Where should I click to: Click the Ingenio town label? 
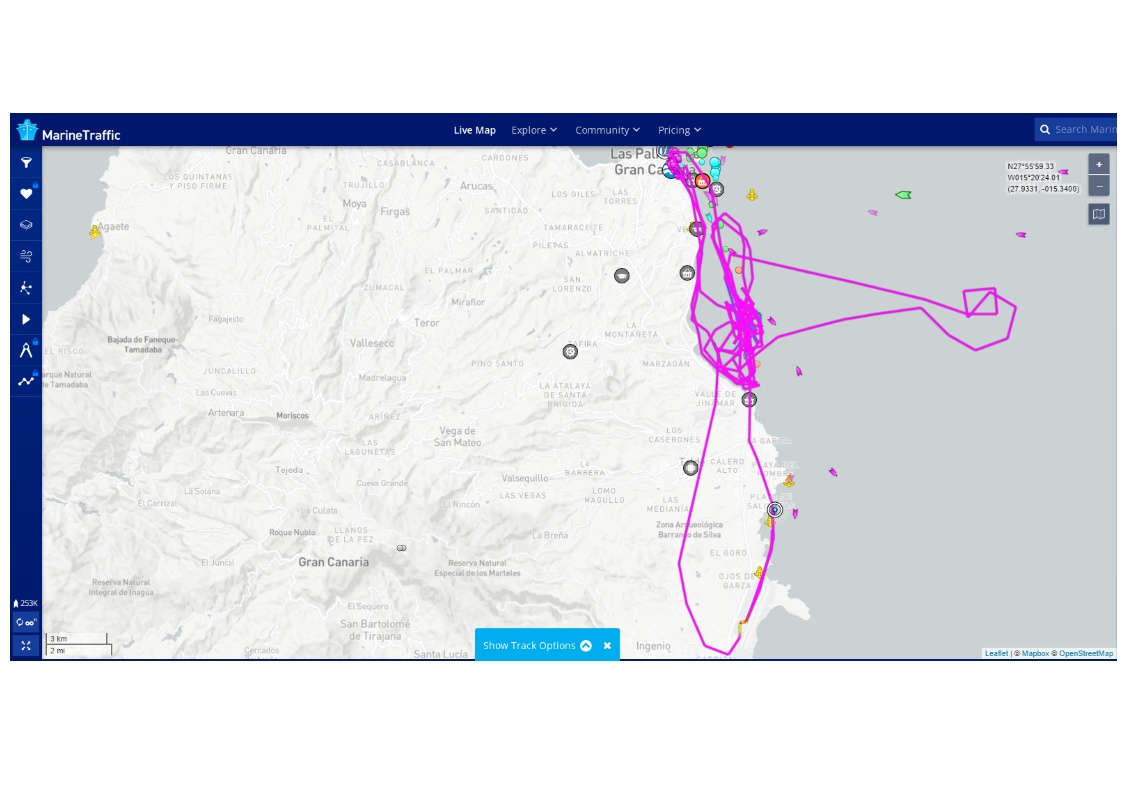tap(653, 646)
